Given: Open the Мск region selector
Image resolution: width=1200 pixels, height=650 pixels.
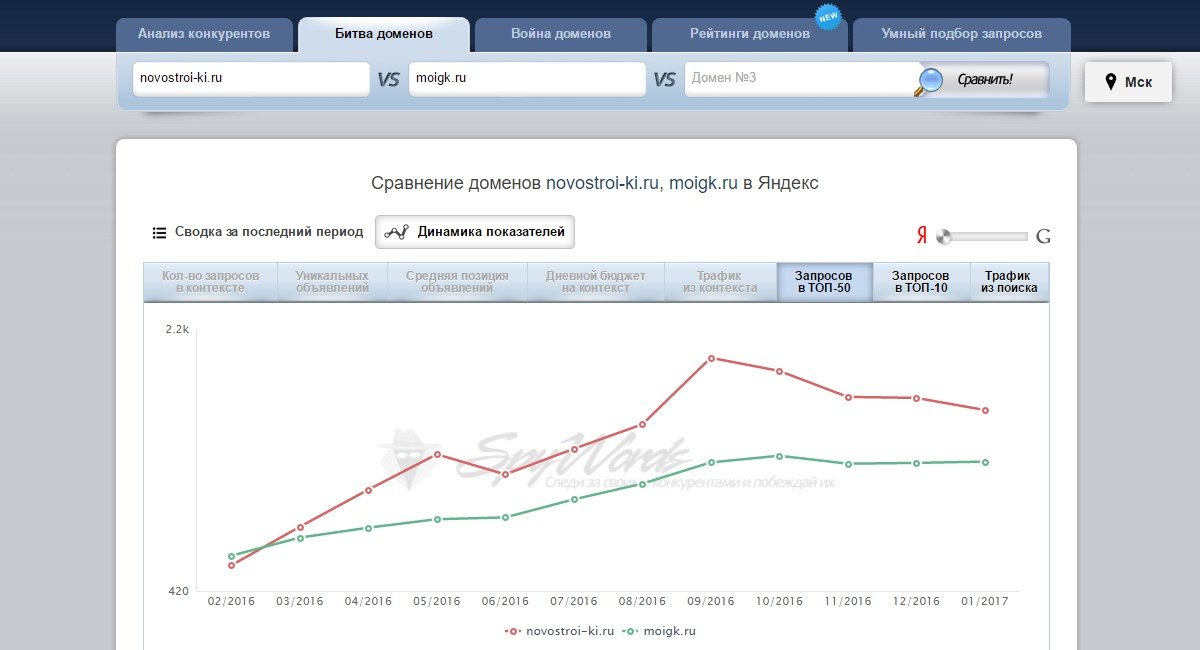Looking at the screenshot, I should click(x=1128, y=82).
